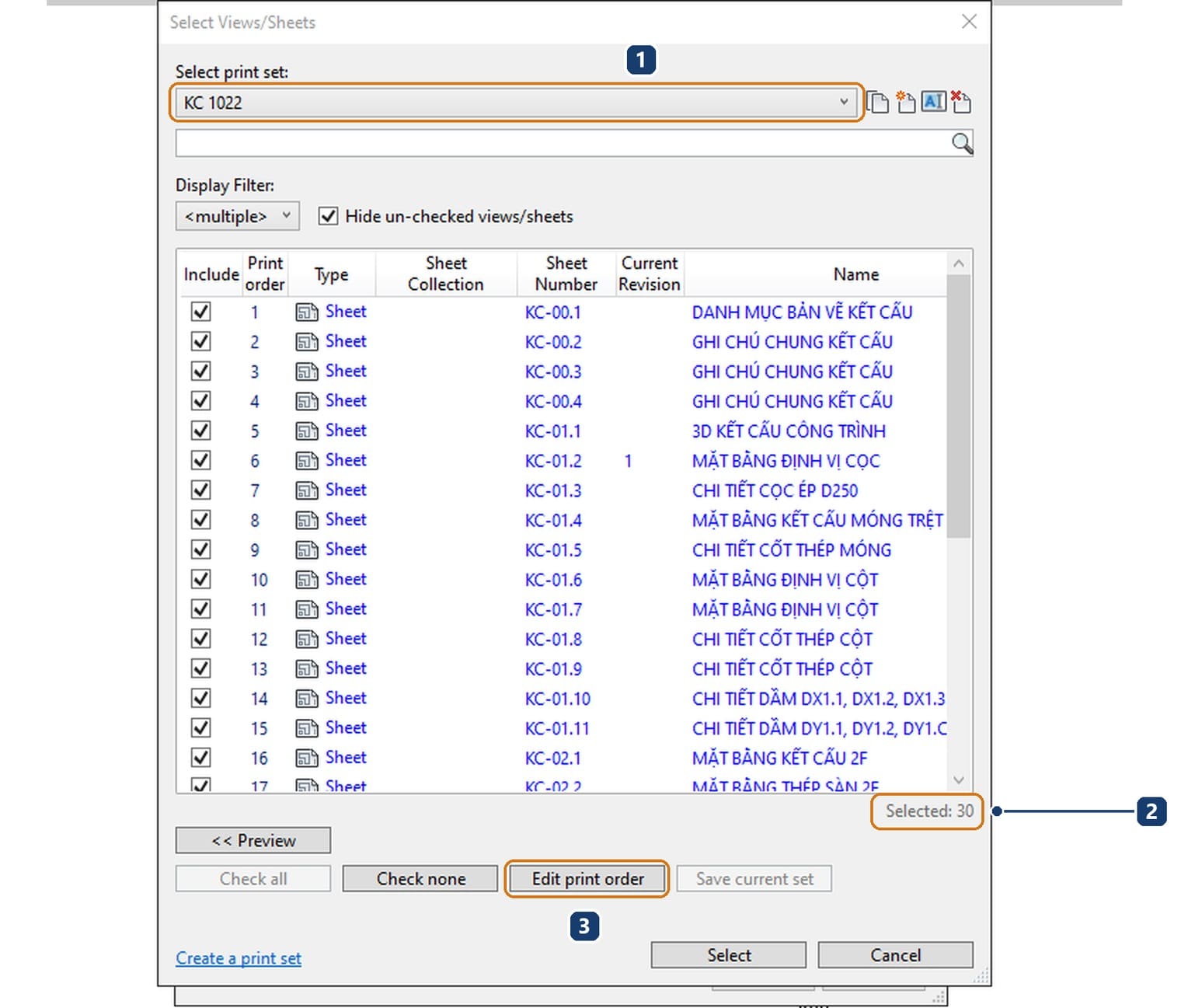1181x1008 pixels.
Task: Click sheet type icon for KC-00.3
Action: [307, 371]
